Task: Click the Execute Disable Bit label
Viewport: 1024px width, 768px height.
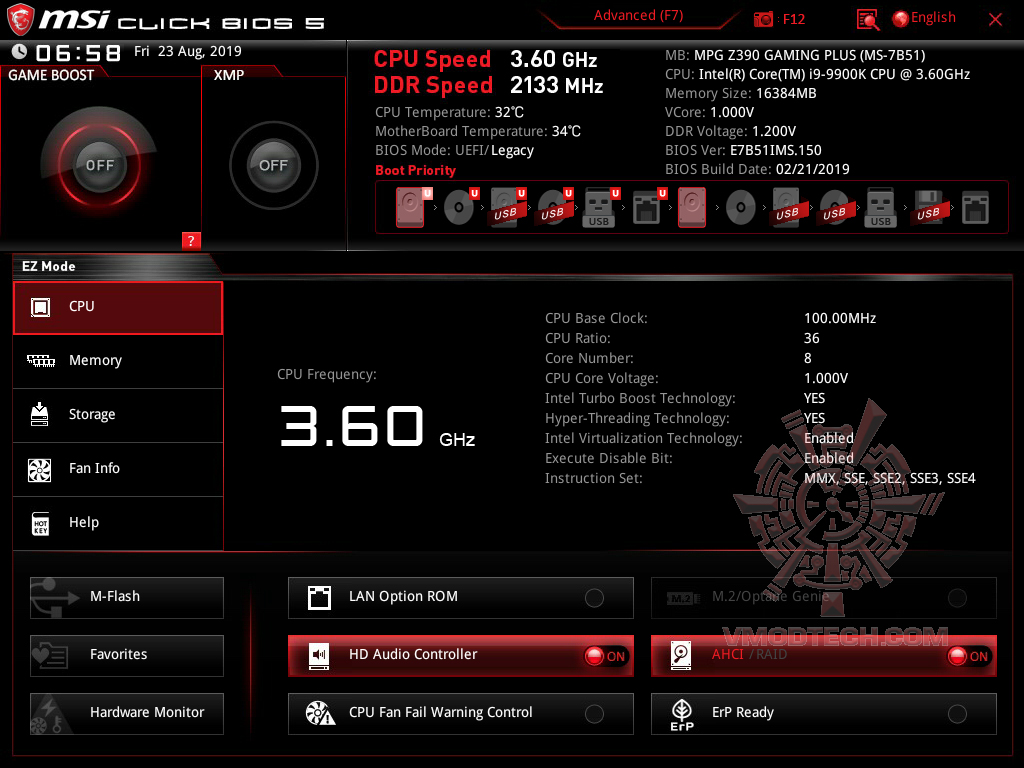Action: 609,458
